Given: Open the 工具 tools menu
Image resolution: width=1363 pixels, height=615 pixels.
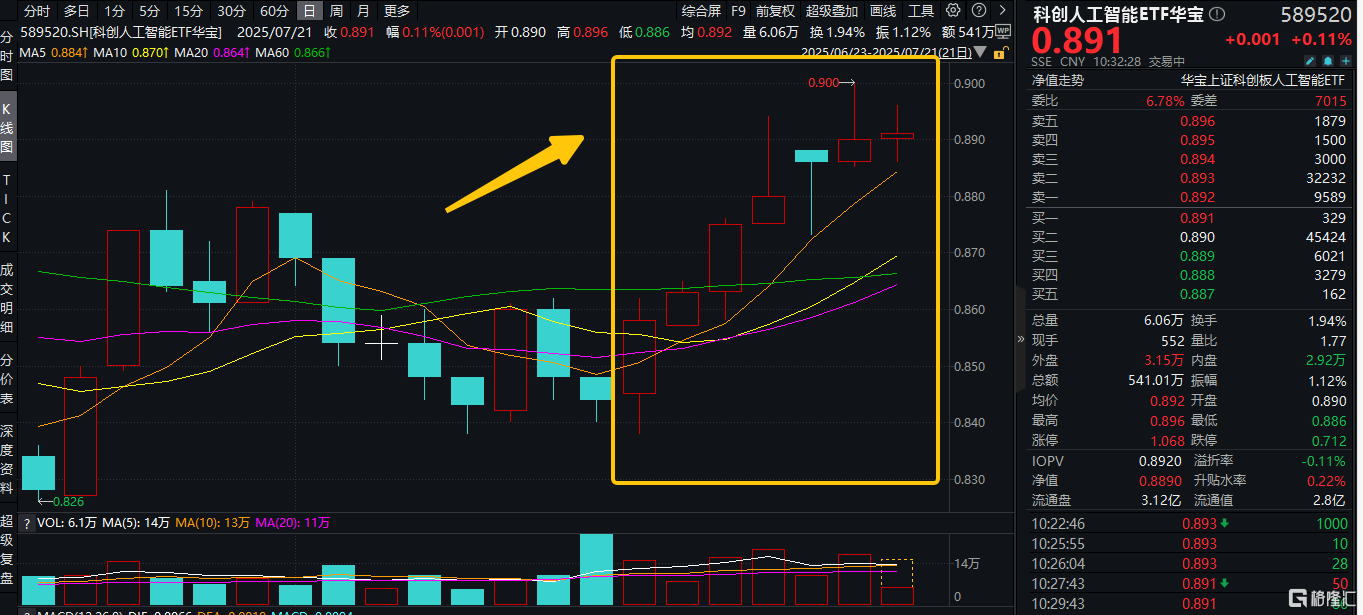Looking at the screenshot, I should [921, 11].
